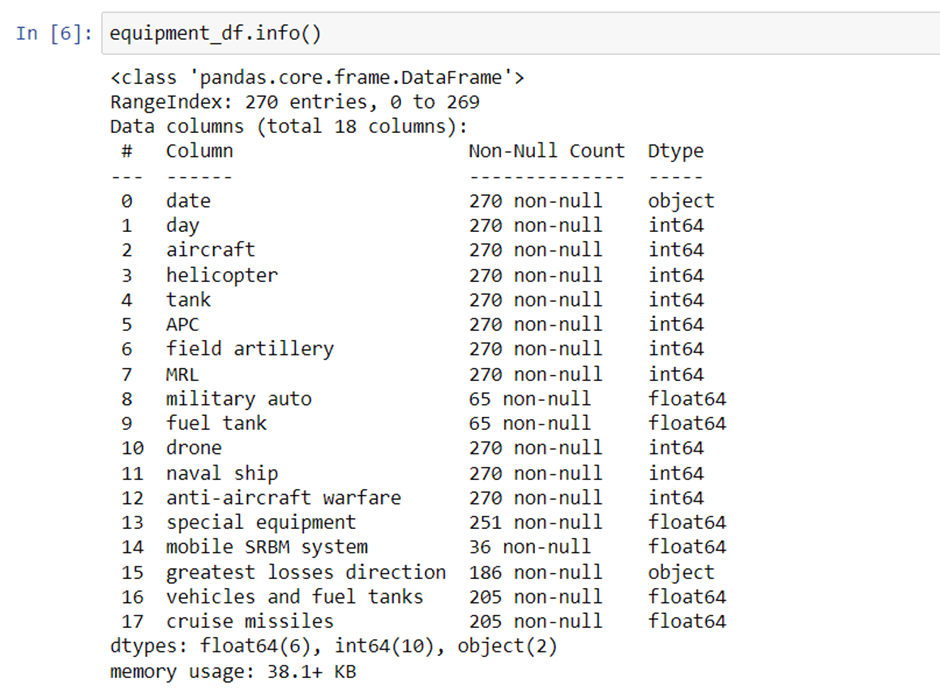Viewport: 940px width, 693px height.
Task: Click the 'anti-aircraft warfare' row
Action: (283, 498)
